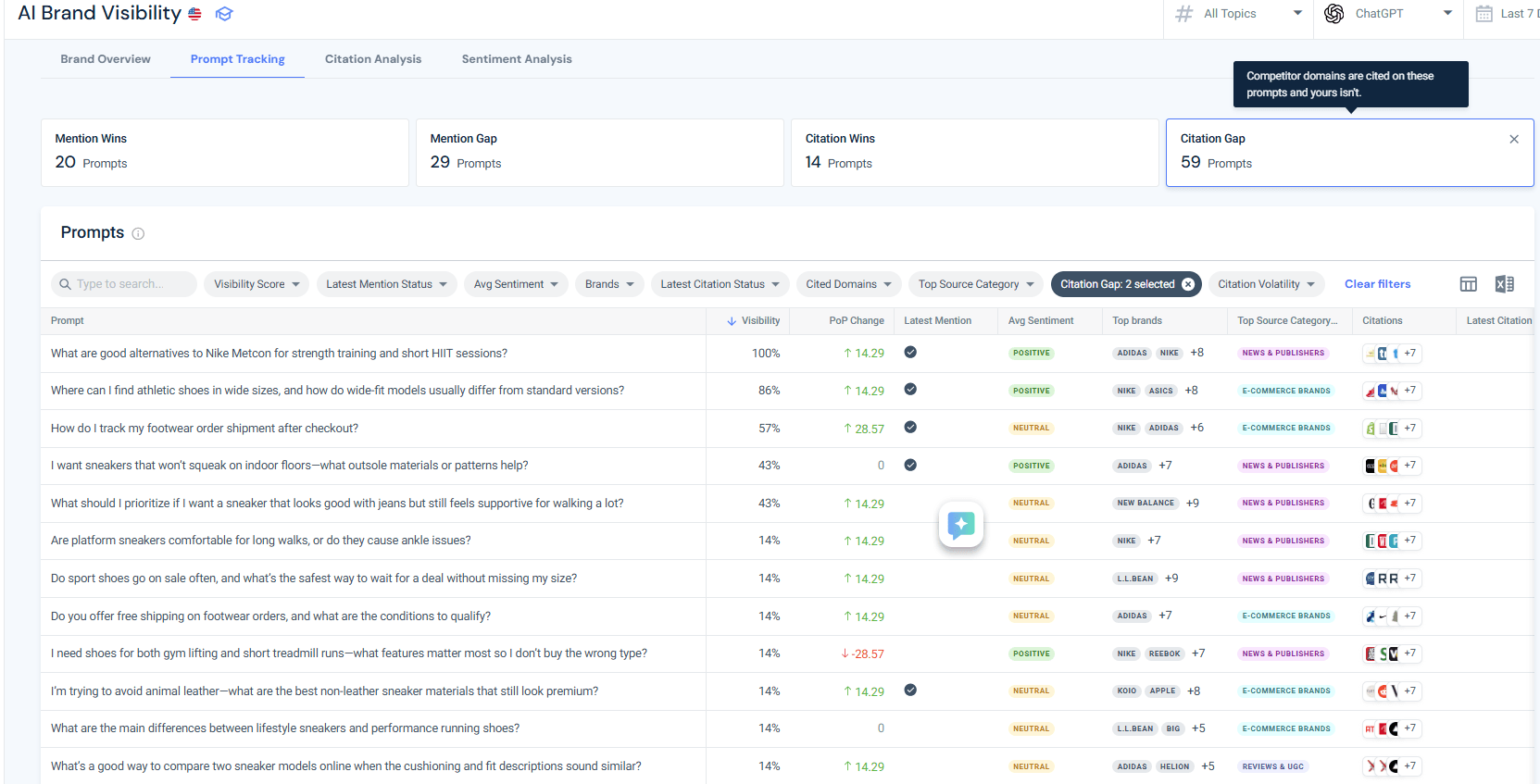The height and width of the screenshot is (784, 1540).
Task: Click citation icons for lifestyle vs running row
Action: tap(1392, 728)
